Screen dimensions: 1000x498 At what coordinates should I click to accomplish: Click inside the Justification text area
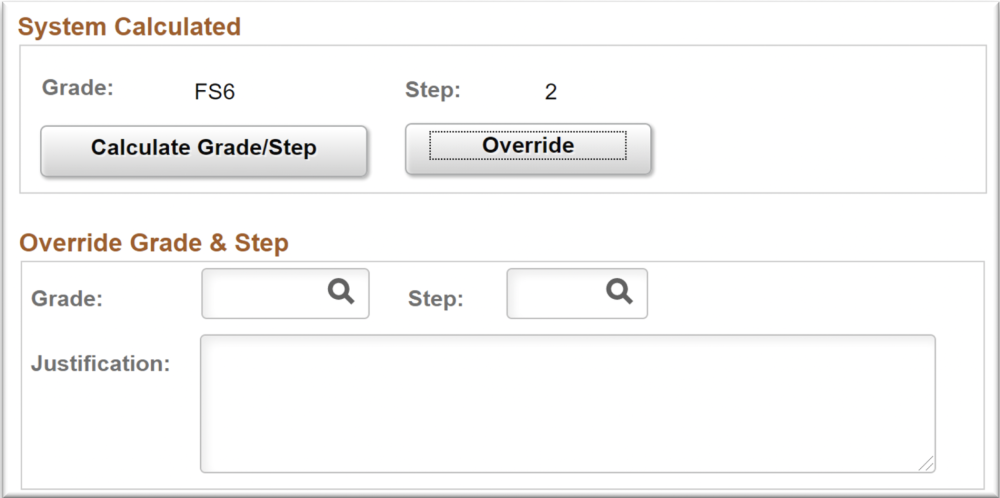(567, 403)
